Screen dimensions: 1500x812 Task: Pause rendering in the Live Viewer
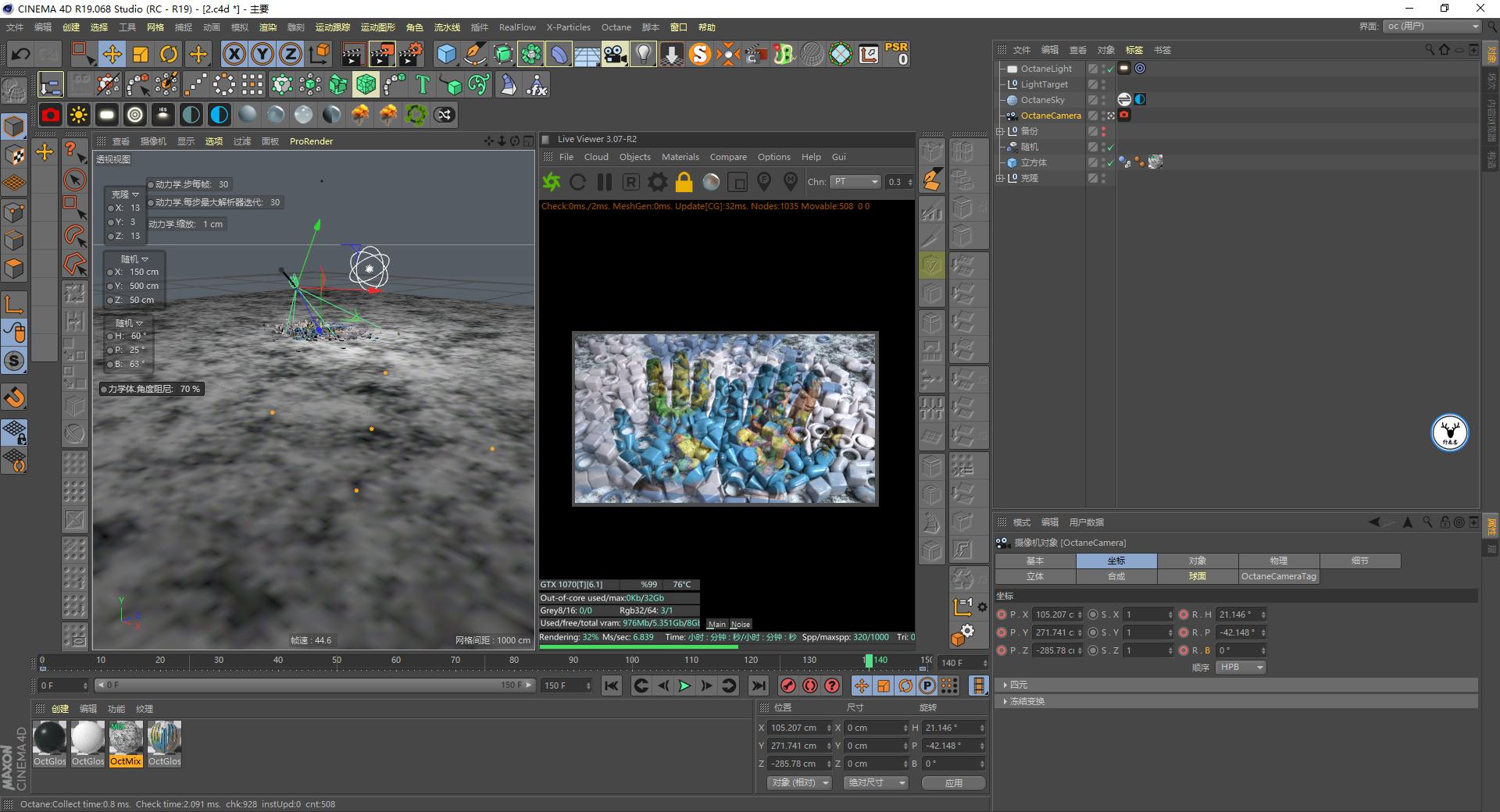pyautogui.click(x=604, y=181)
